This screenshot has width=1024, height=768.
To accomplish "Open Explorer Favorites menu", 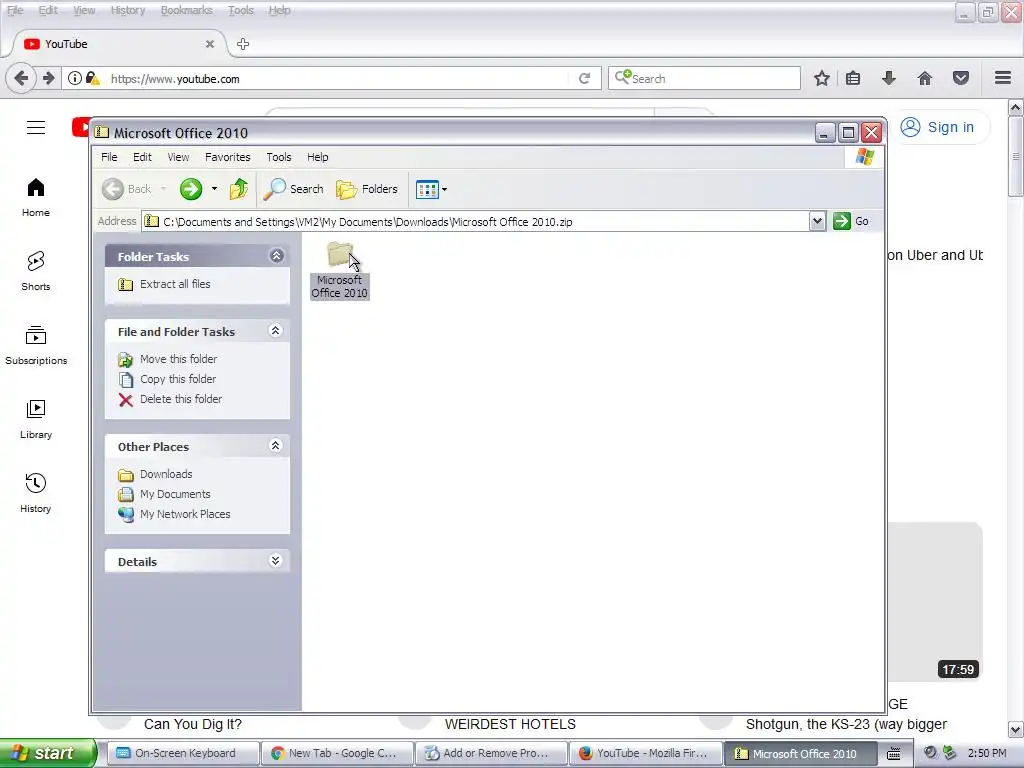I will click(x=227, y=157).
